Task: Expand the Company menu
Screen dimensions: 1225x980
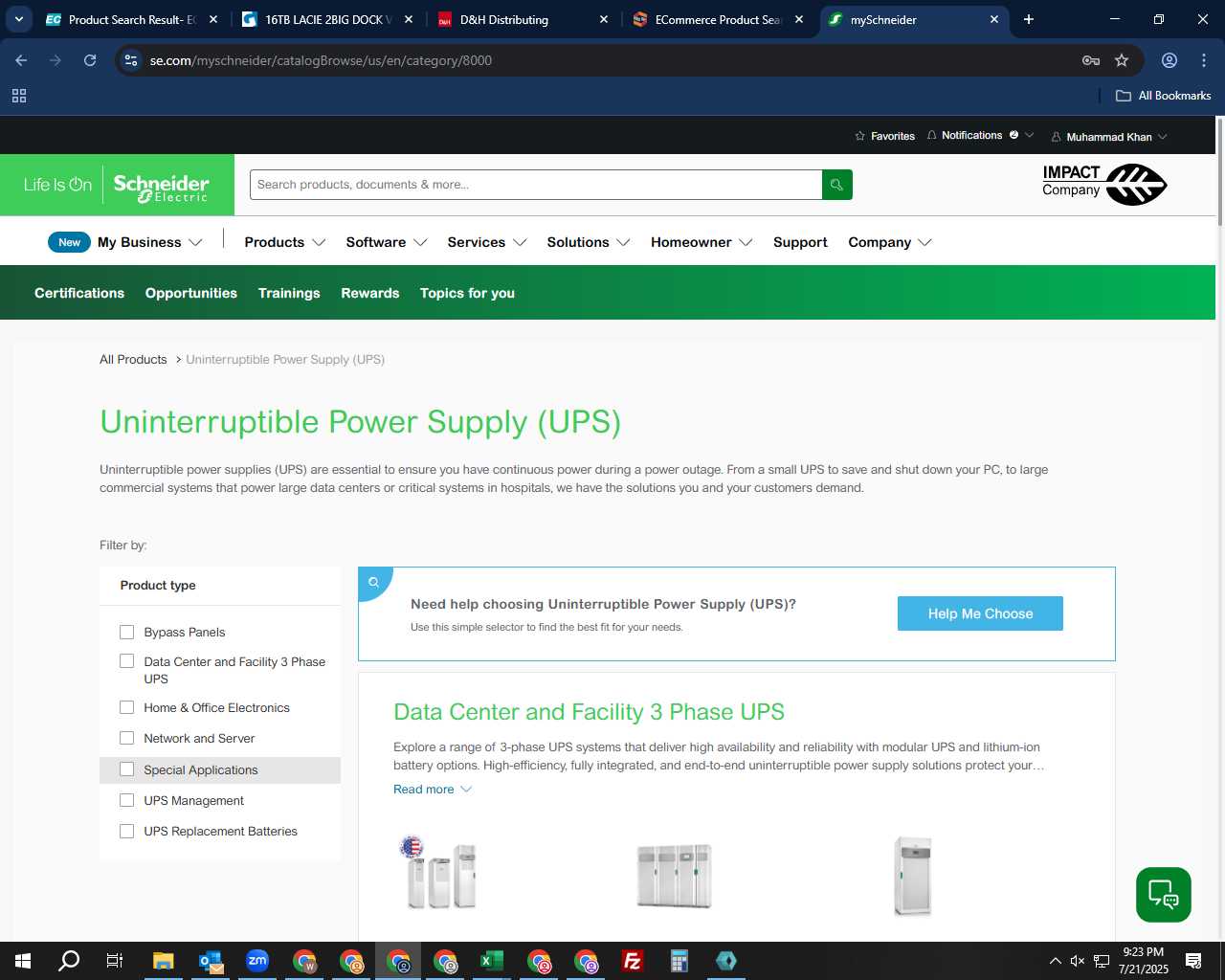Action: click(890, 242)
